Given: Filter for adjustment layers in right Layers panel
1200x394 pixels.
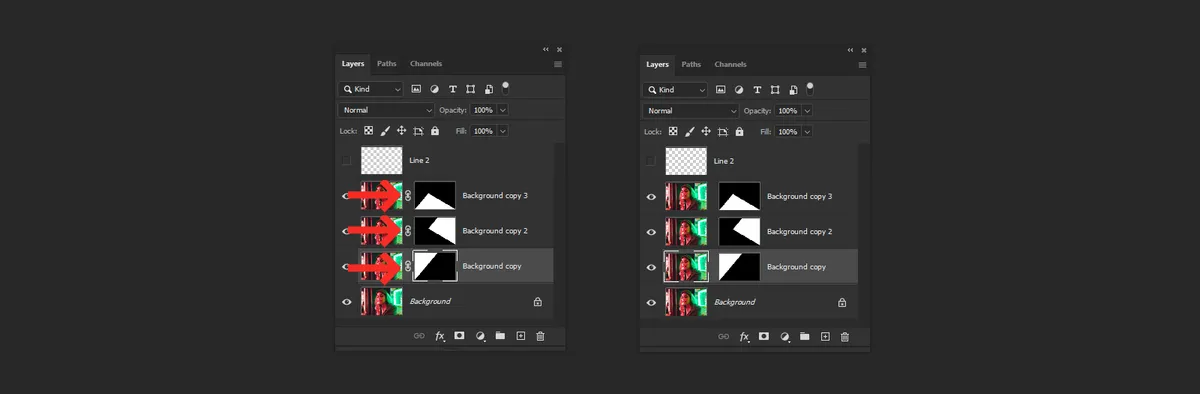Looking at the screenshot, I should (x=739, y=89).
